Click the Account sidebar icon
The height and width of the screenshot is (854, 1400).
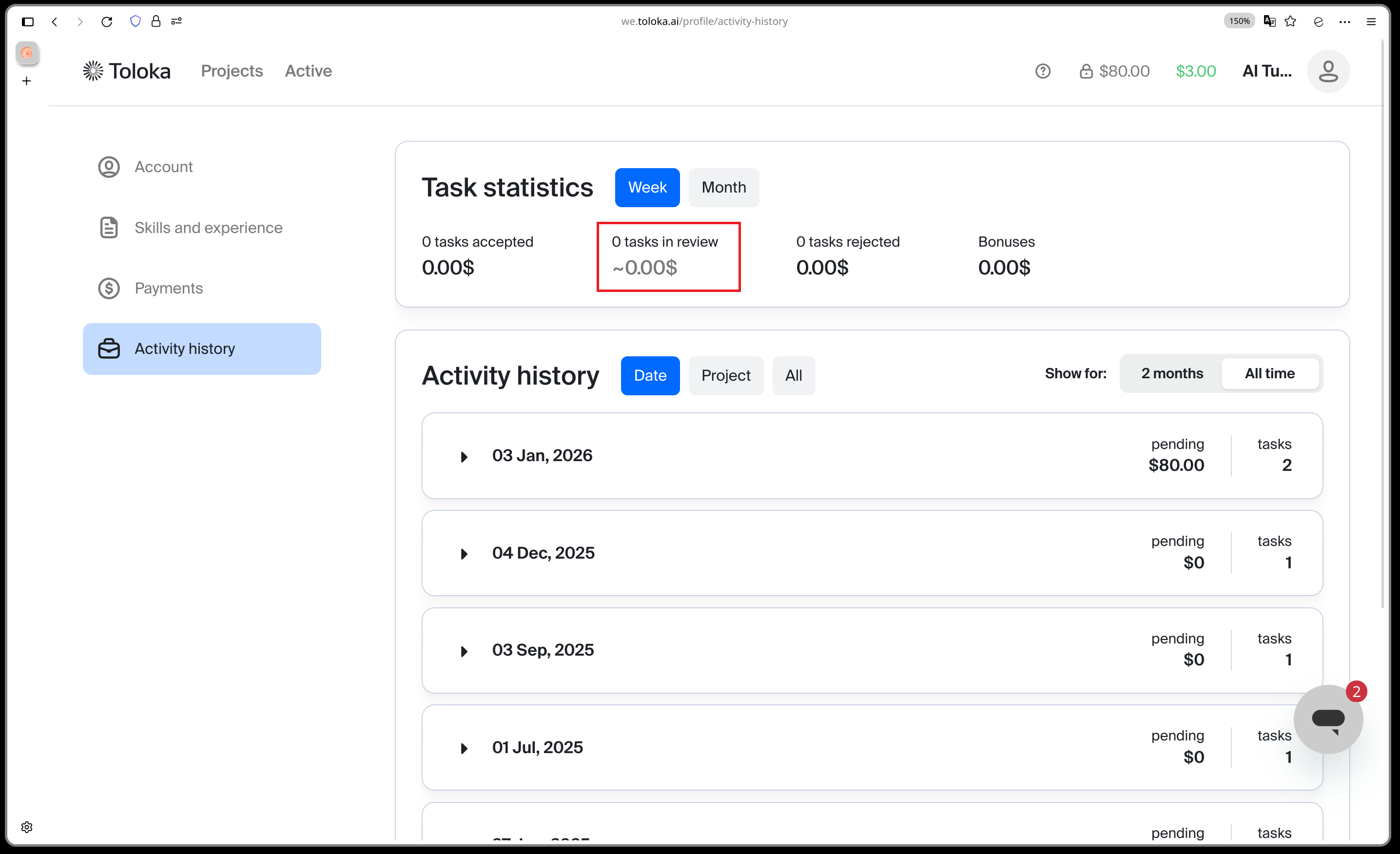109,167
